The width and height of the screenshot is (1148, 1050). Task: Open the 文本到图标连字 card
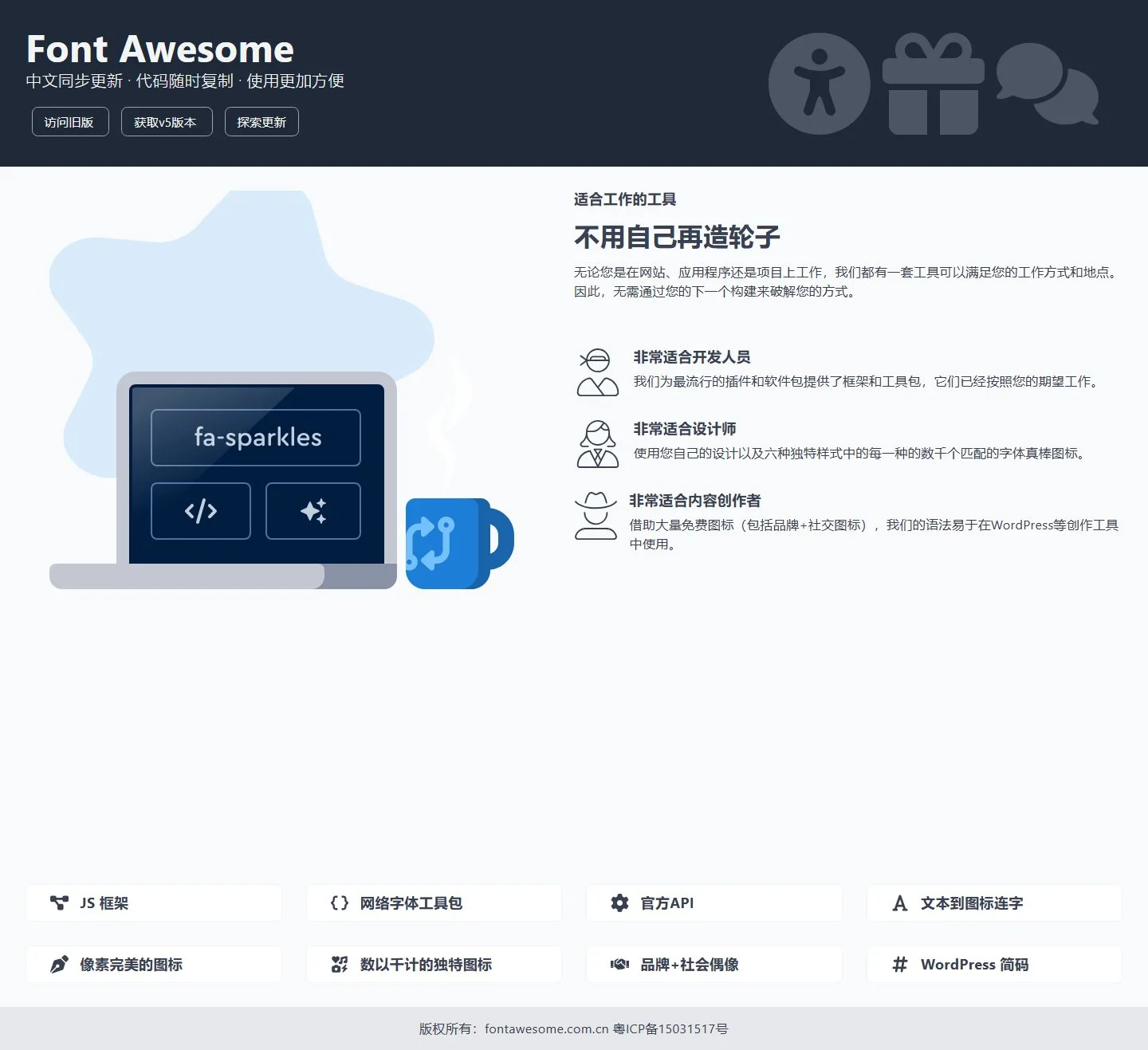pos(994,903)
